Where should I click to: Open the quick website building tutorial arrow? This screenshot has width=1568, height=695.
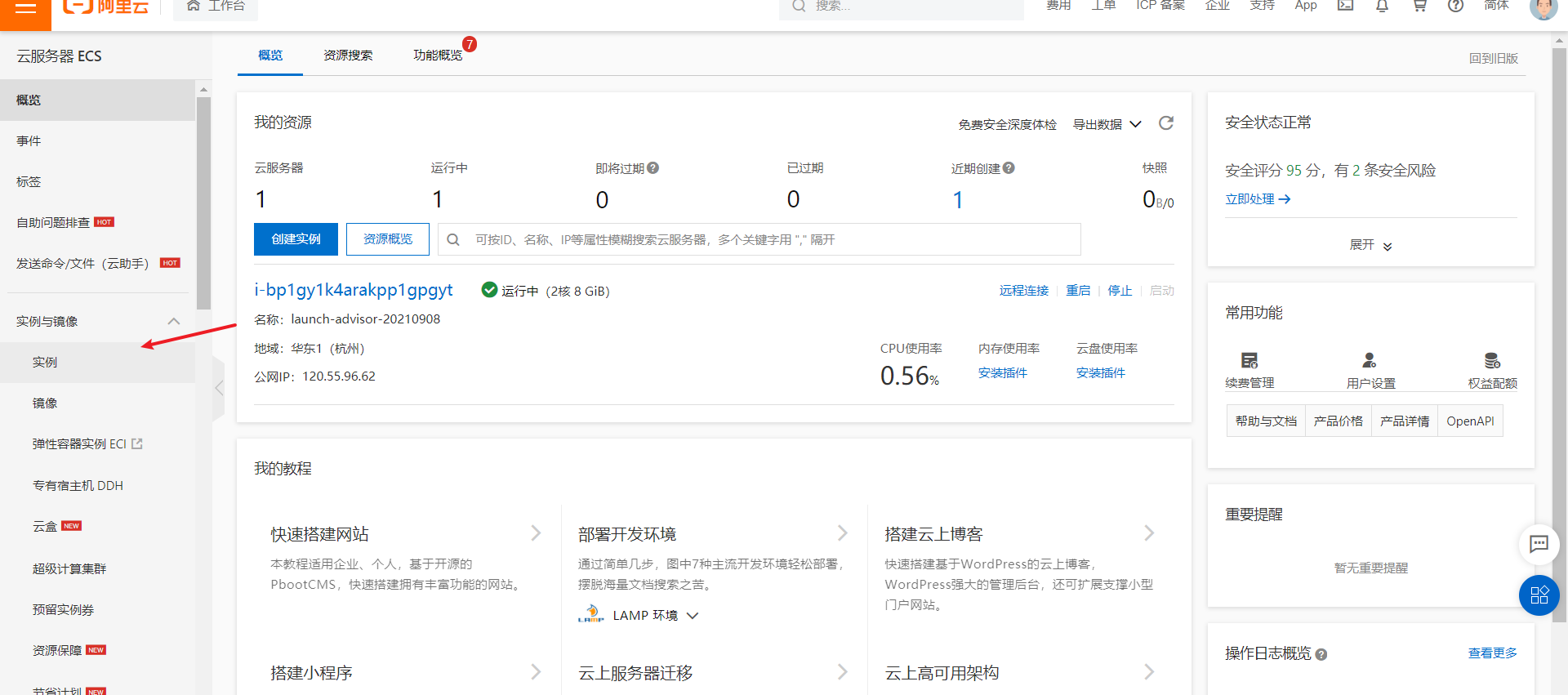click(536, 533)
